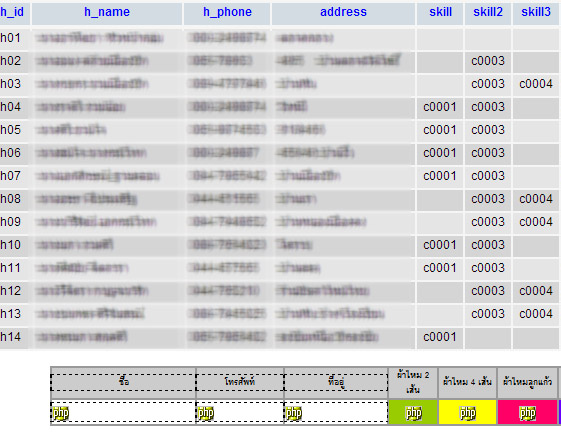Screen dimensions: 561x447
Task: Click PHP icon in yellow cell
Action: 468,413
